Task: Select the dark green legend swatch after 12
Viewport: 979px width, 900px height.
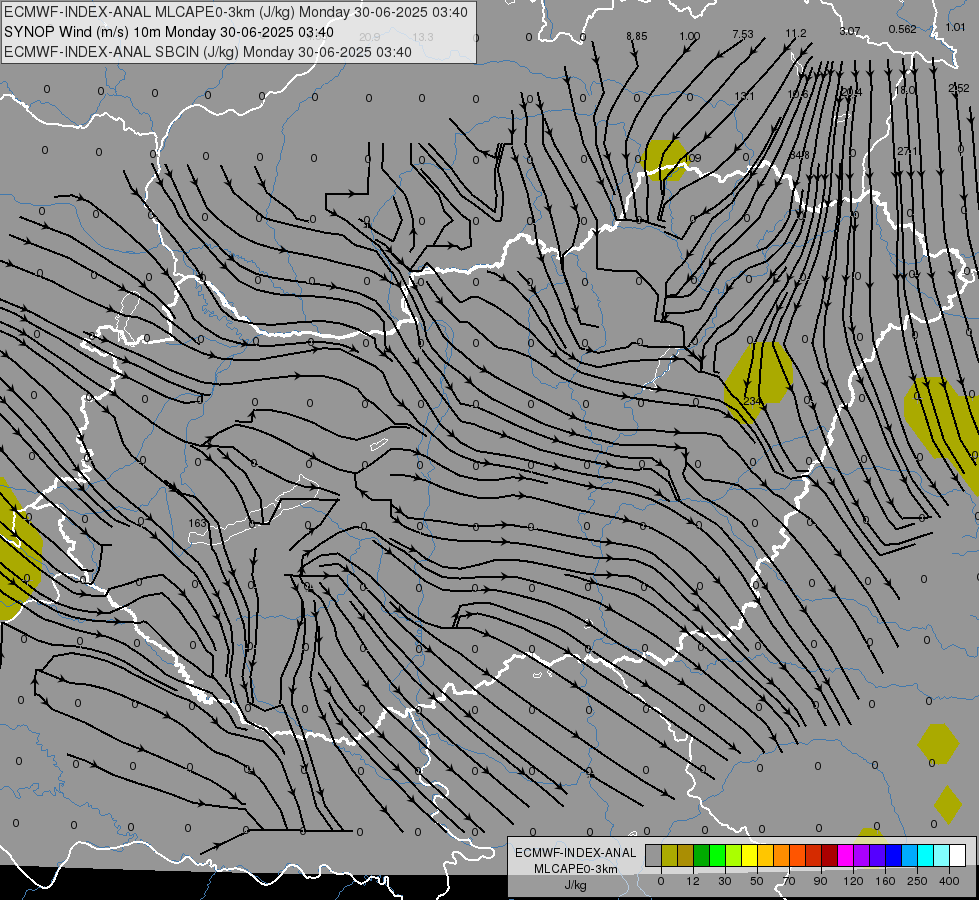Action: click(701, 855)
